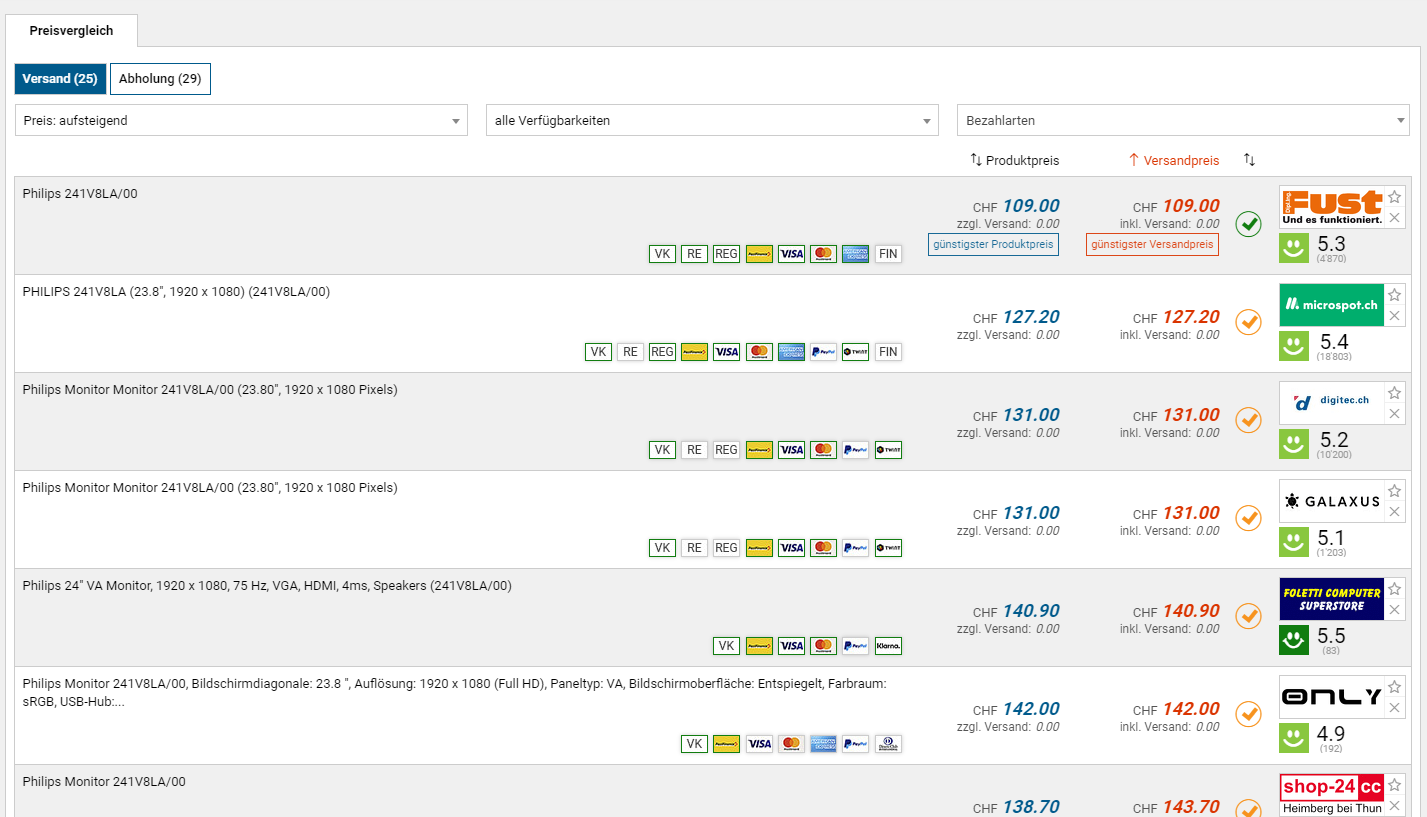Screen dimensions: 1427x817
Task: Click the TWINT icon in the Galaxus row
Action: [x=887, y=548]
